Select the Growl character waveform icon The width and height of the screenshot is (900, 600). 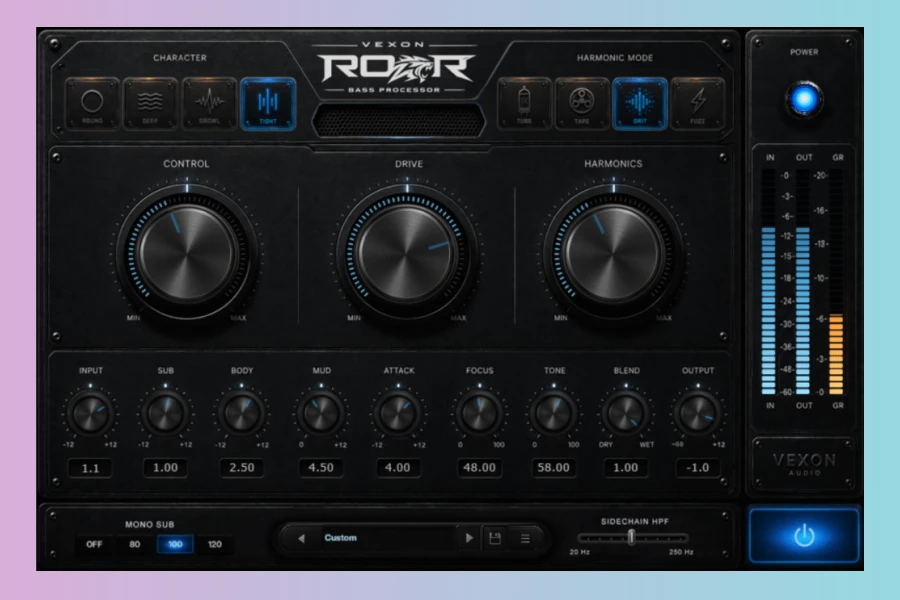click(210, 102)
